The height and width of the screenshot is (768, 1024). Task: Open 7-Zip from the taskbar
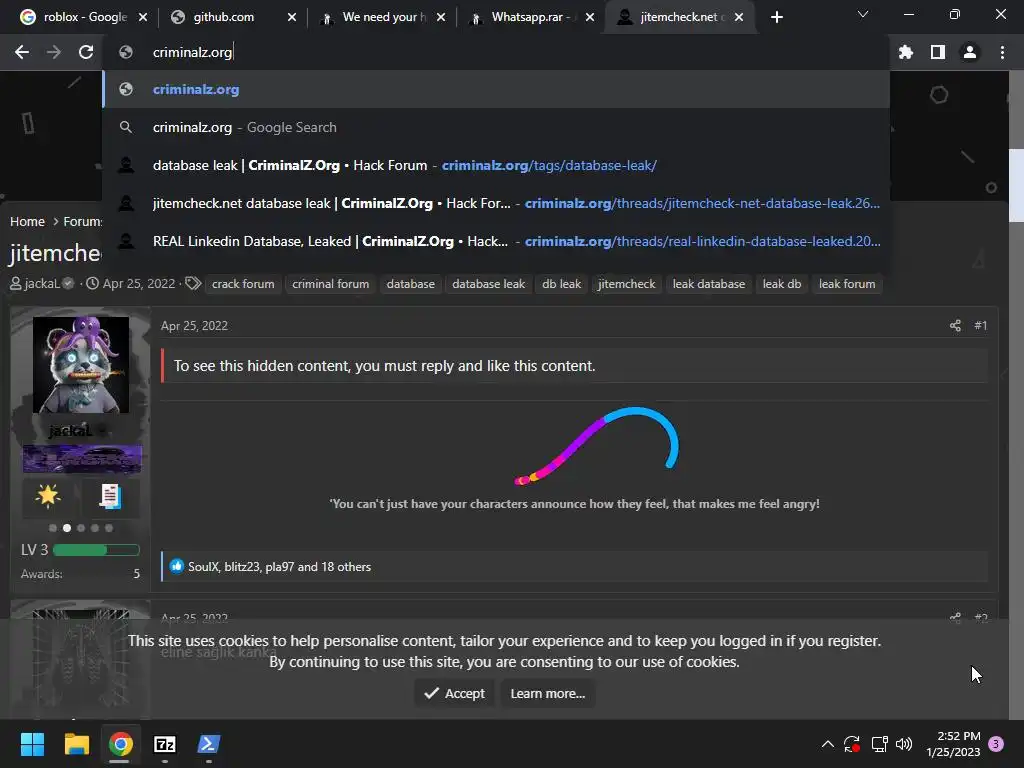tap(165, 744)
